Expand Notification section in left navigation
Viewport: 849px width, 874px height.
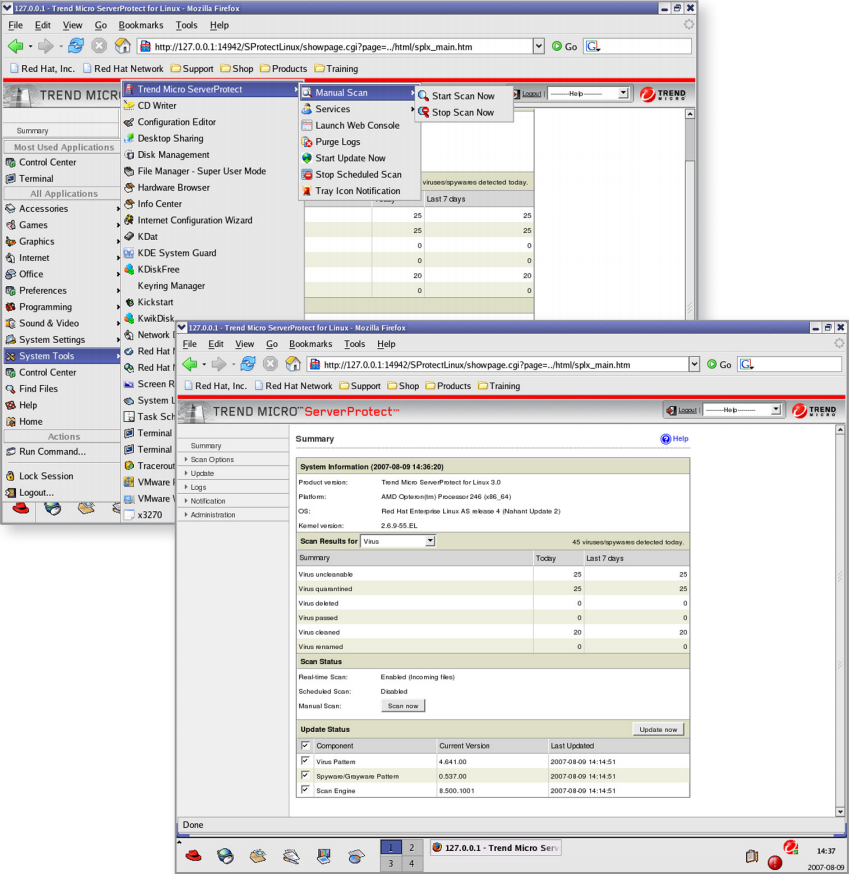(x=207, y=501)
